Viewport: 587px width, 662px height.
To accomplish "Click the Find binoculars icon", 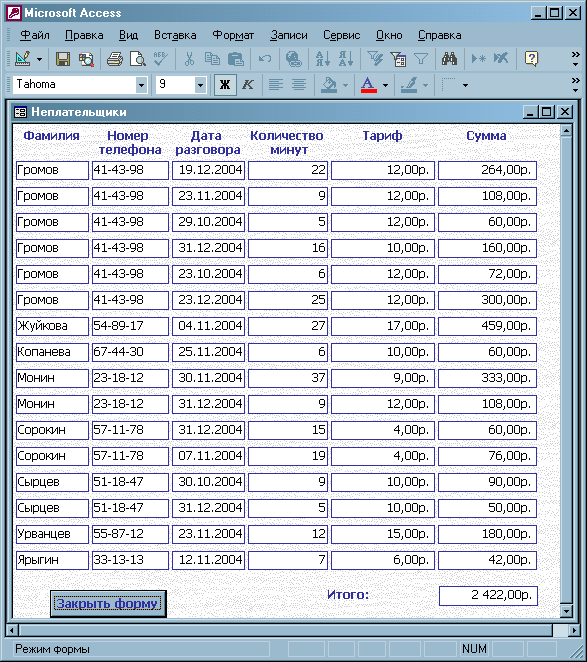I will coord(449,59).
